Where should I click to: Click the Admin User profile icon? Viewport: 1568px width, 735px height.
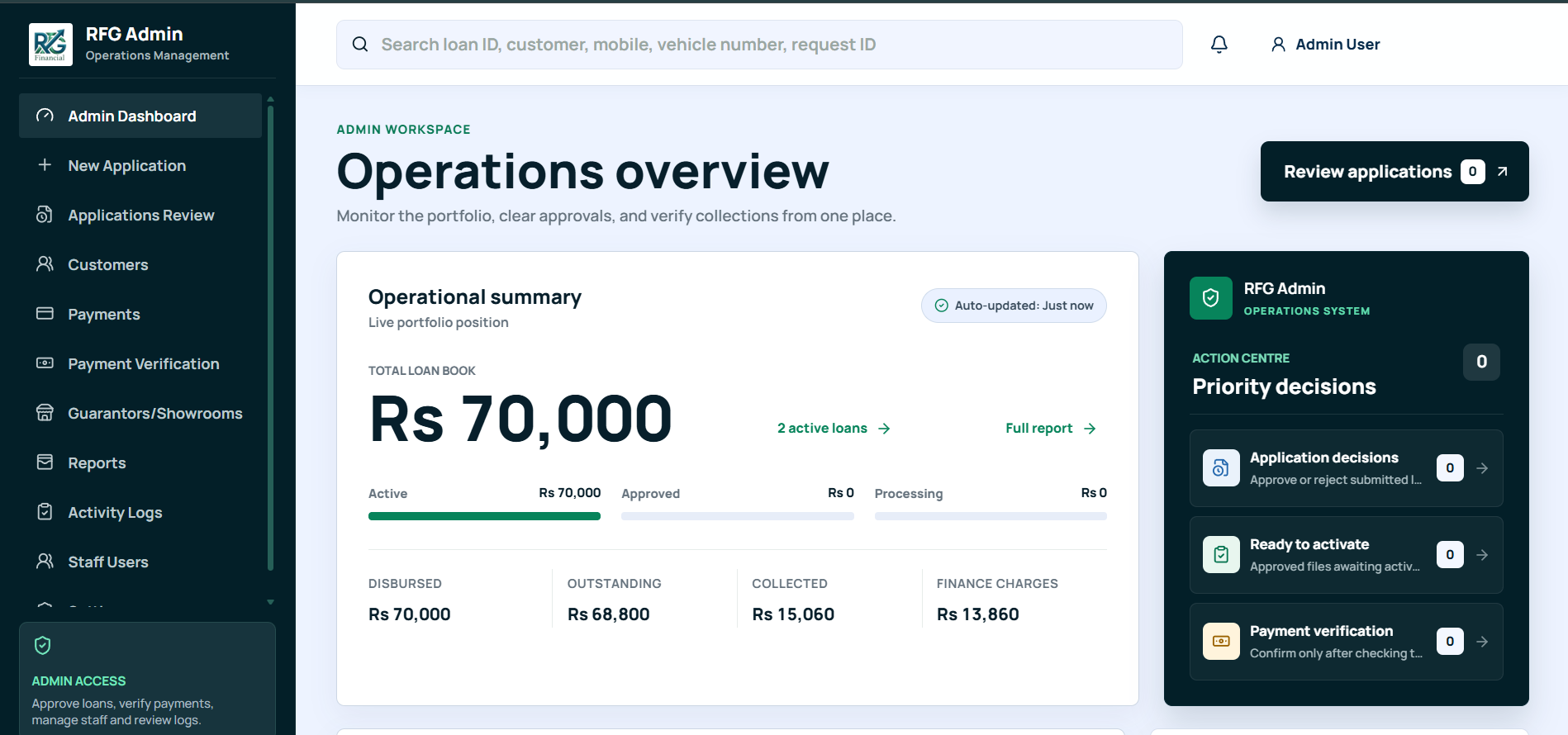click(x=1278, y=45)
